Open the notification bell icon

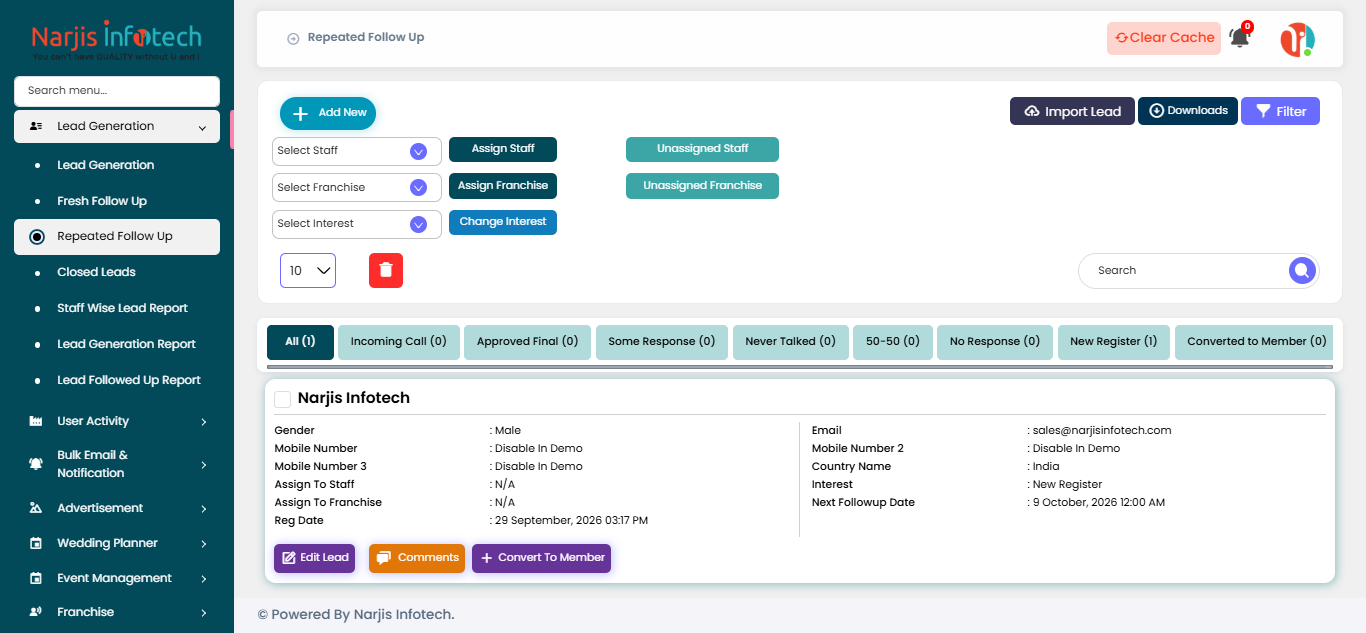coord(1239,38)
